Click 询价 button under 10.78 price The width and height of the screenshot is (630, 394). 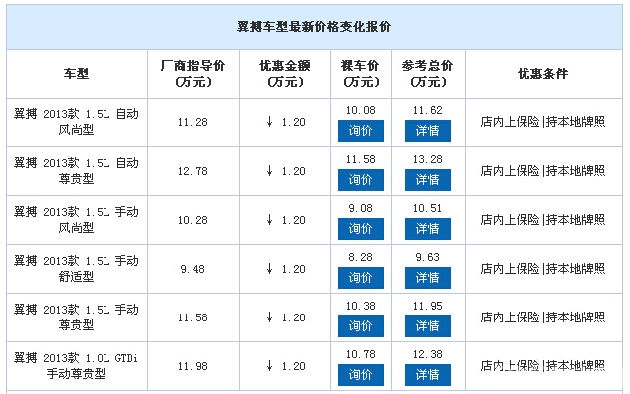coord(360,375)
